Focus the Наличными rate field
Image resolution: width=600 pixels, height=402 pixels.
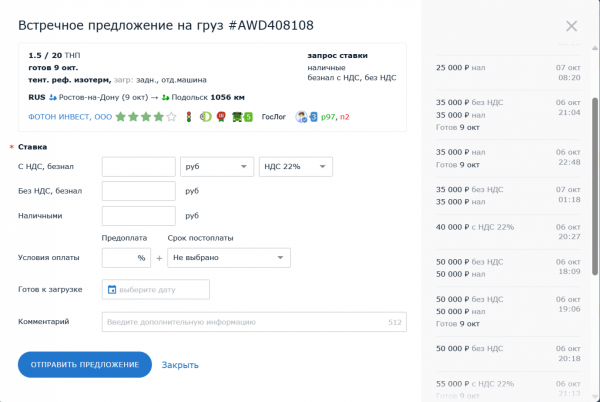(x=139, y=216)
